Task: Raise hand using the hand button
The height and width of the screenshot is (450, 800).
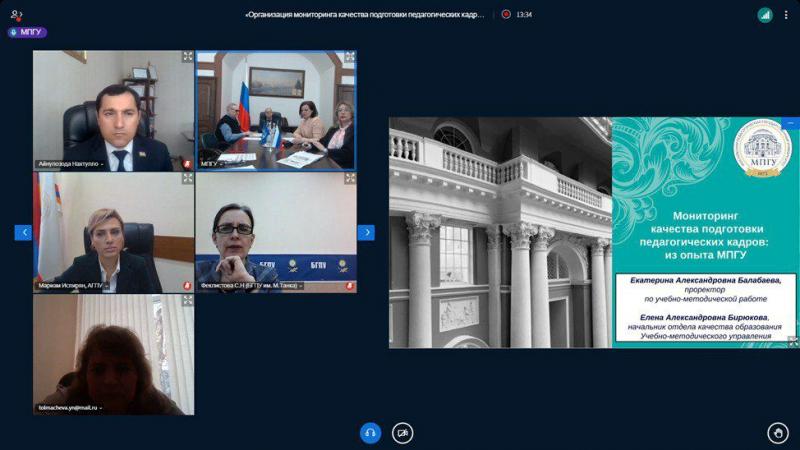Action: [778, 433]
